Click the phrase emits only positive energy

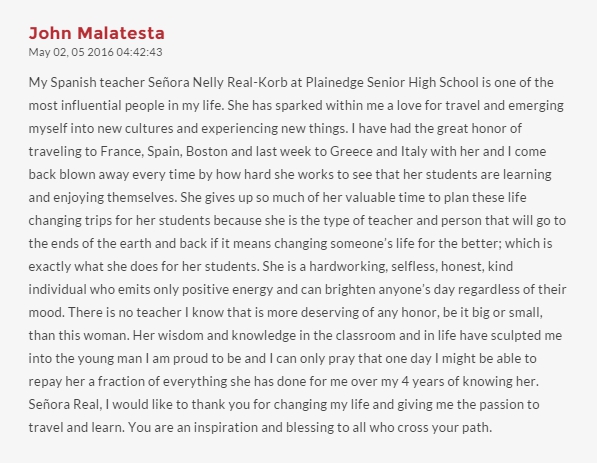pos(195,289)
